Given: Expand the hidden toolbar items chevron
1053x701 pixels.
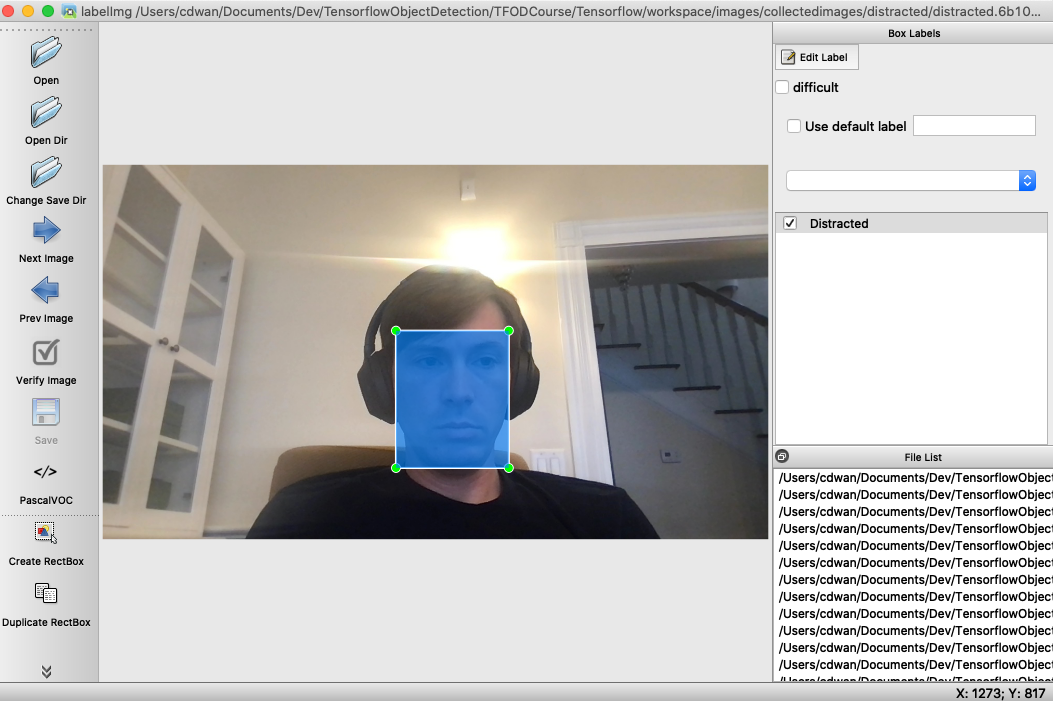Looking at the screenshot, I should coord(45,671).
